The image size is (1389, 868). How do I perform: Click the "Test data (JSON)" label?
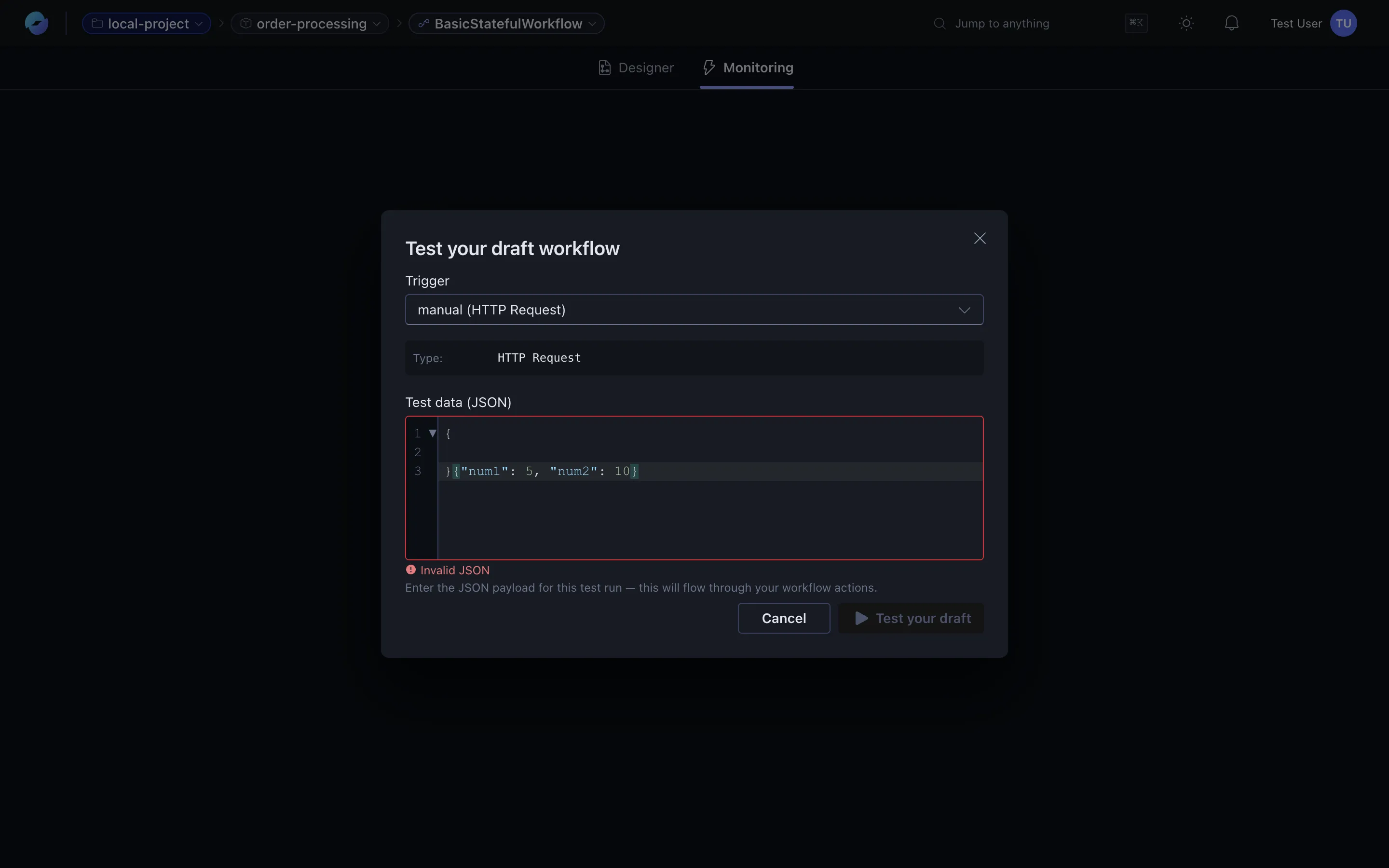(x=458, y=403)
